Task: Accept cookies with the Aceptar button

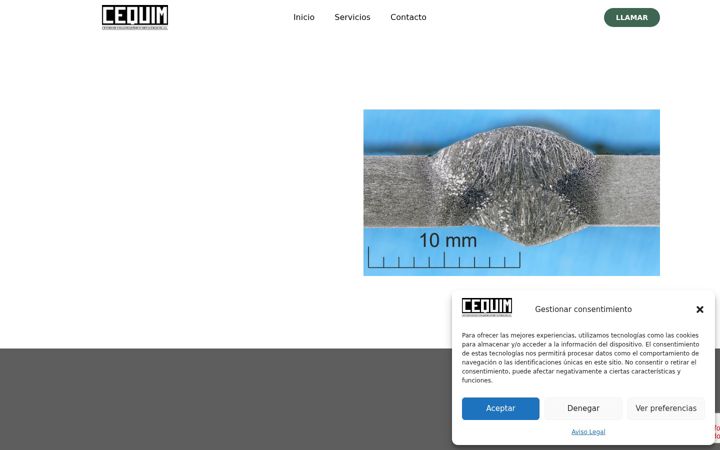Action: [501, 408]
